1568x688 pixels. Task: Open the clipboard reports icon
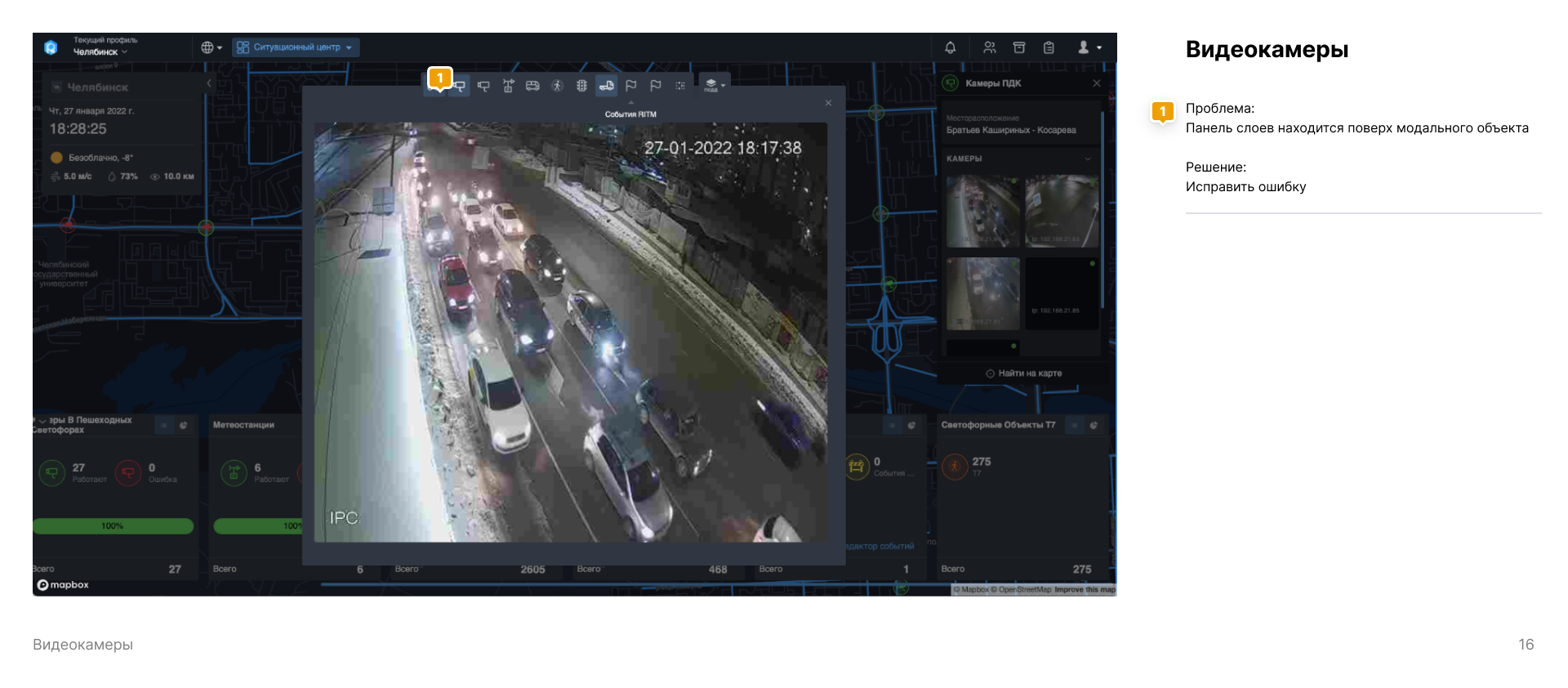click(x=1049, y=47)
